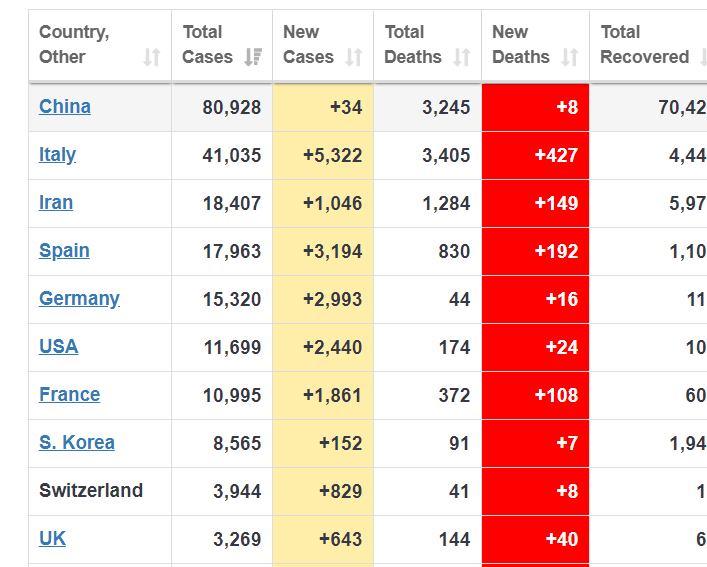This screenshot has width=707, height=567.
Task: Click USA's new cases +2,440
Action: tap(333, 348)
